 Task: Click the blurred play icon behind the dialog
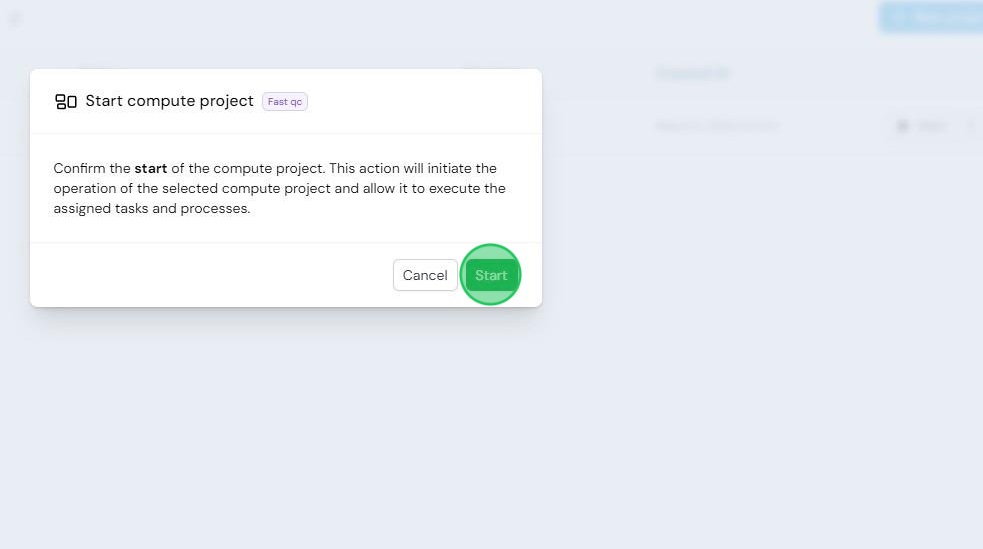[903, 126]
